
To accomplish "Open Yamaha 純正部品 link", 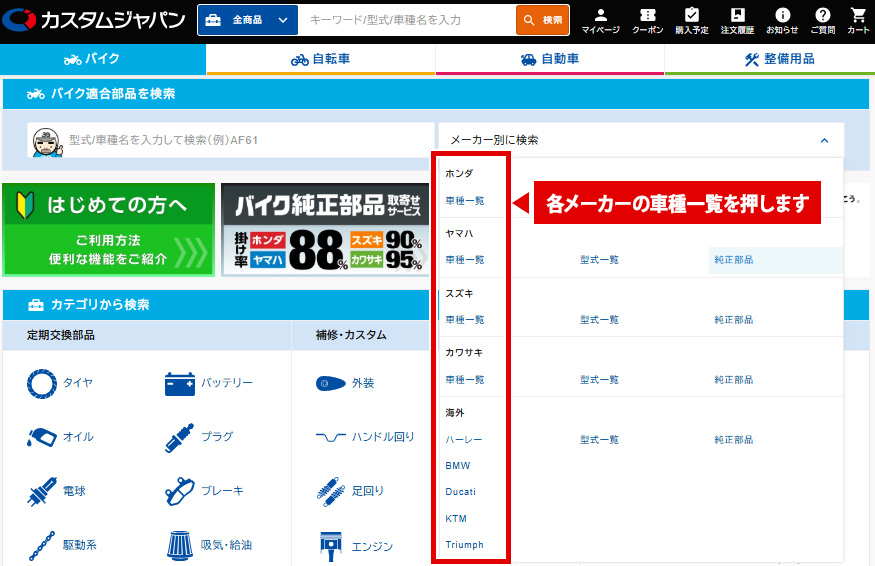I will click(734, 260).
